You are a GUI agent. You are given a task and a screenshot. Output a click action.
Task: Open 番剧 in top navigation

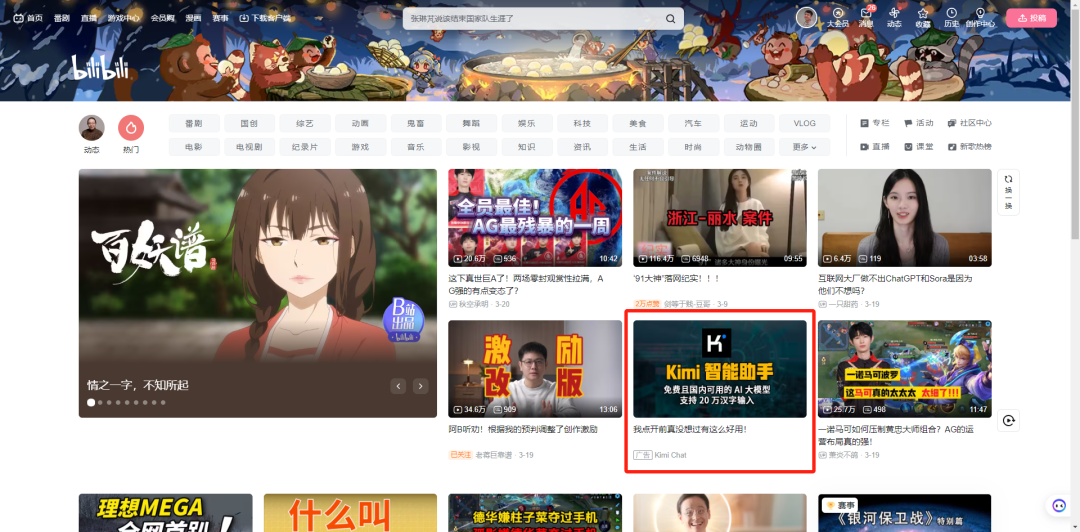pyautogui.click(x=61, y=18)
